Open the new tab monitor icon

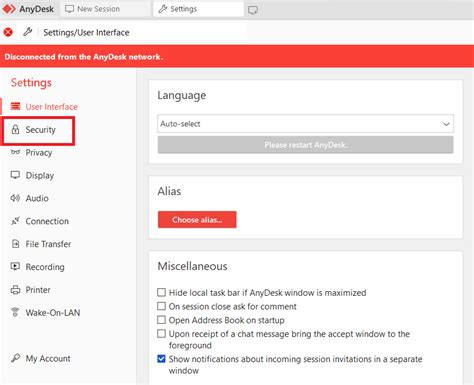click(253, 10)
